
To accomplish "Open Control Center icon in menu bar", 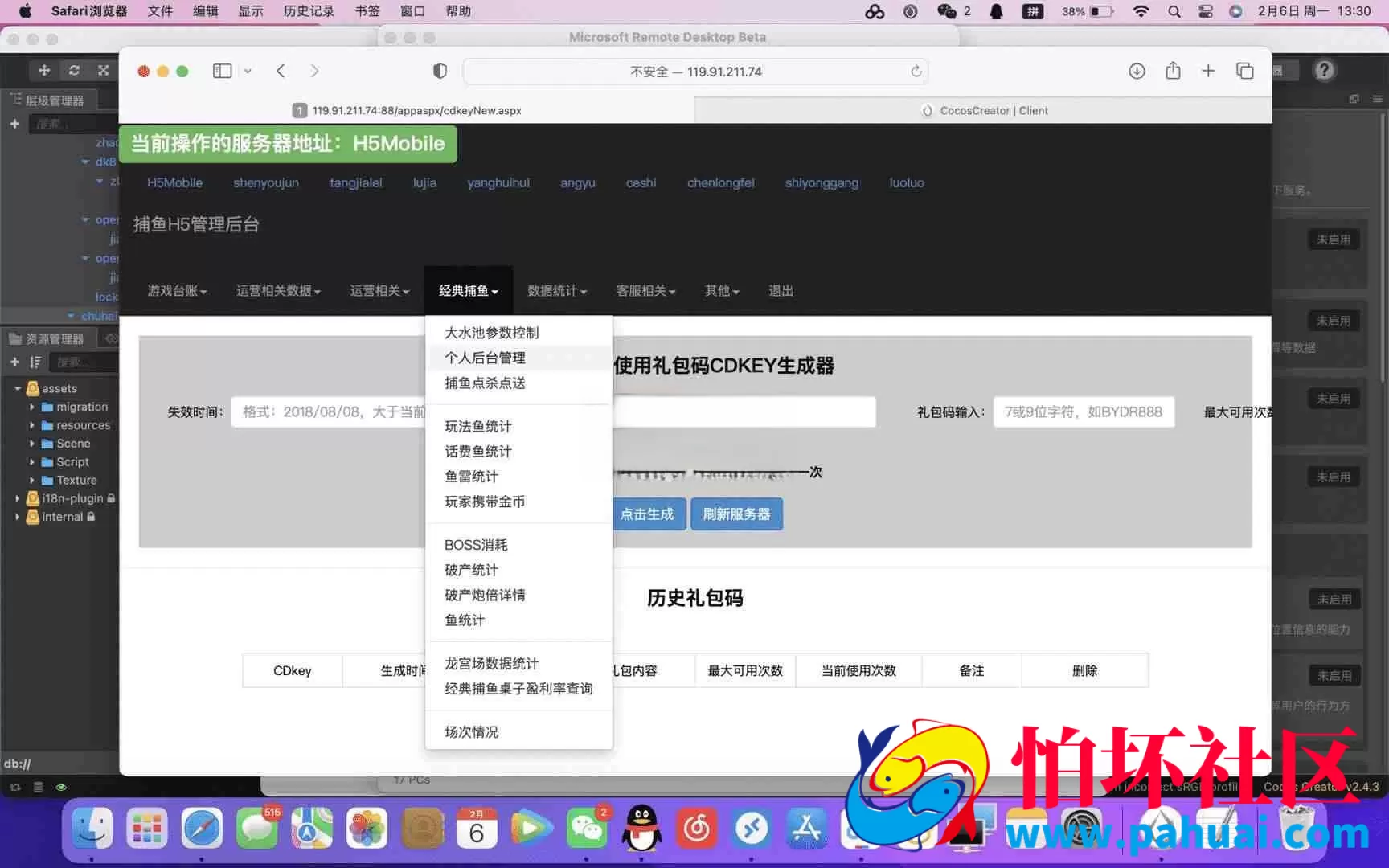I will (1206, 11).
